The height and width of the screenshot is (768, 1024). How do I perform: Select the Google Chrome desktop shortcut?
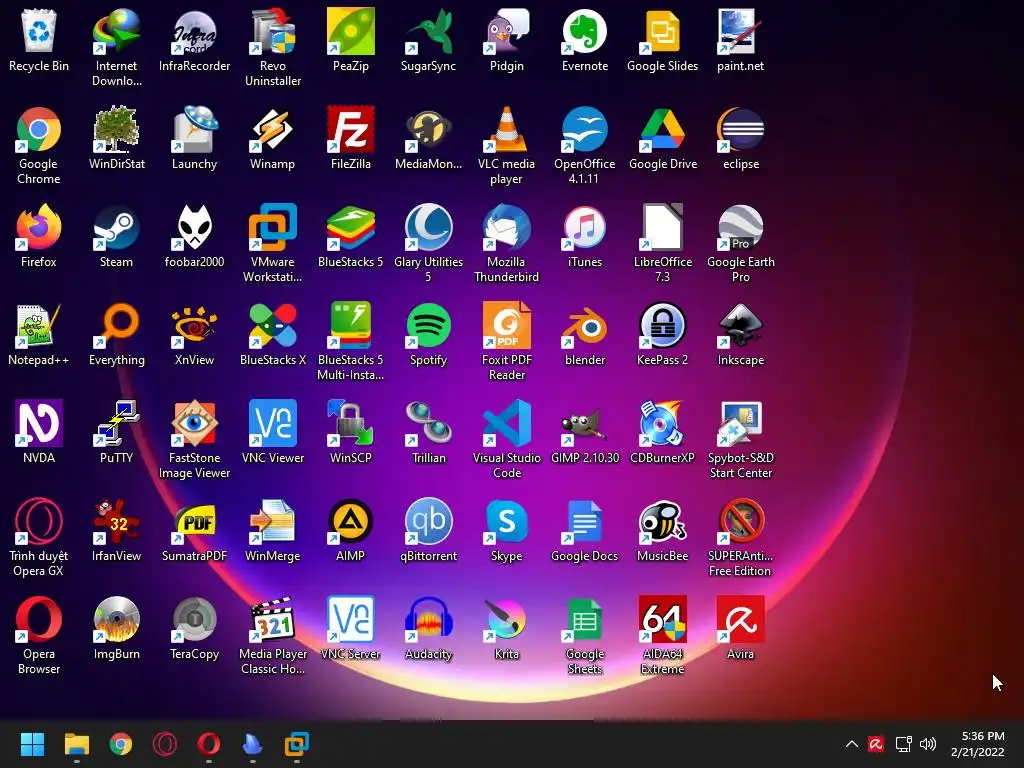tap(39, 129)
